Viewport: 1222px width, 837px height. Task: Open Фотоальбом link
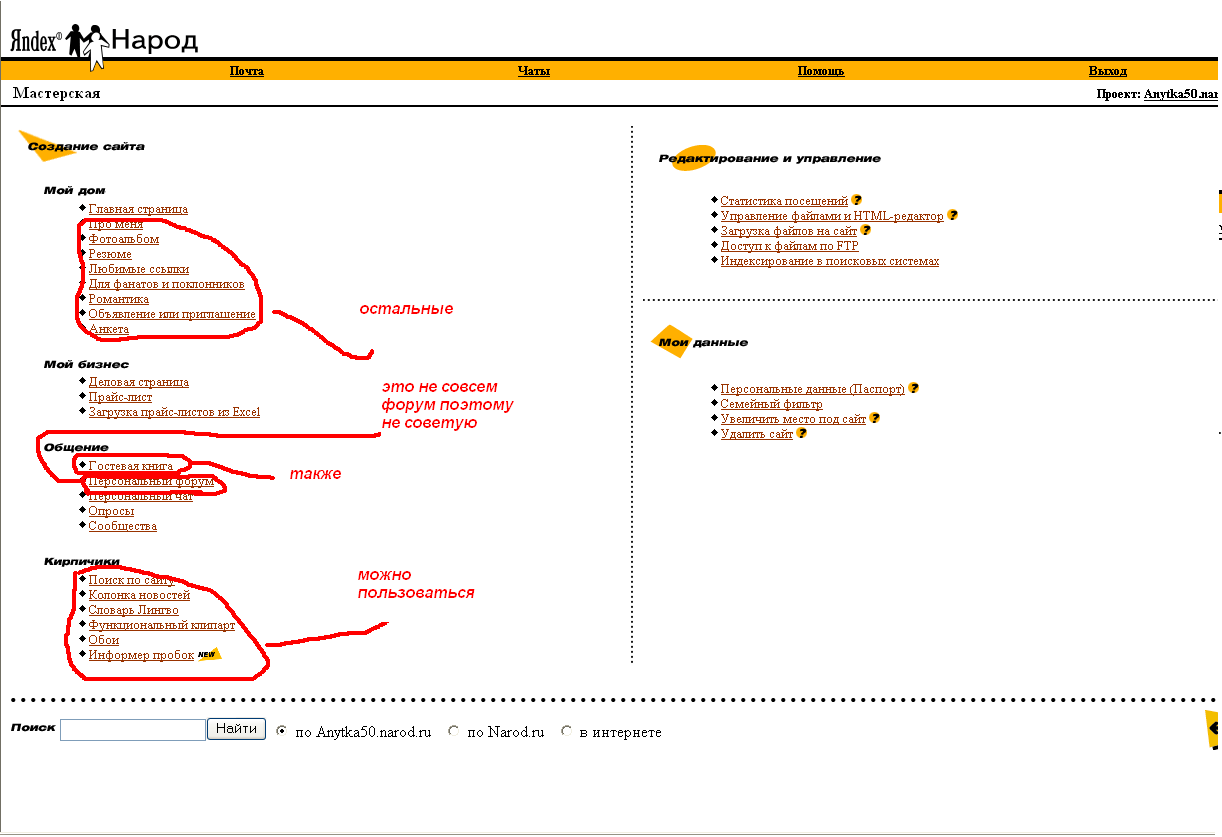pos(124,239)
